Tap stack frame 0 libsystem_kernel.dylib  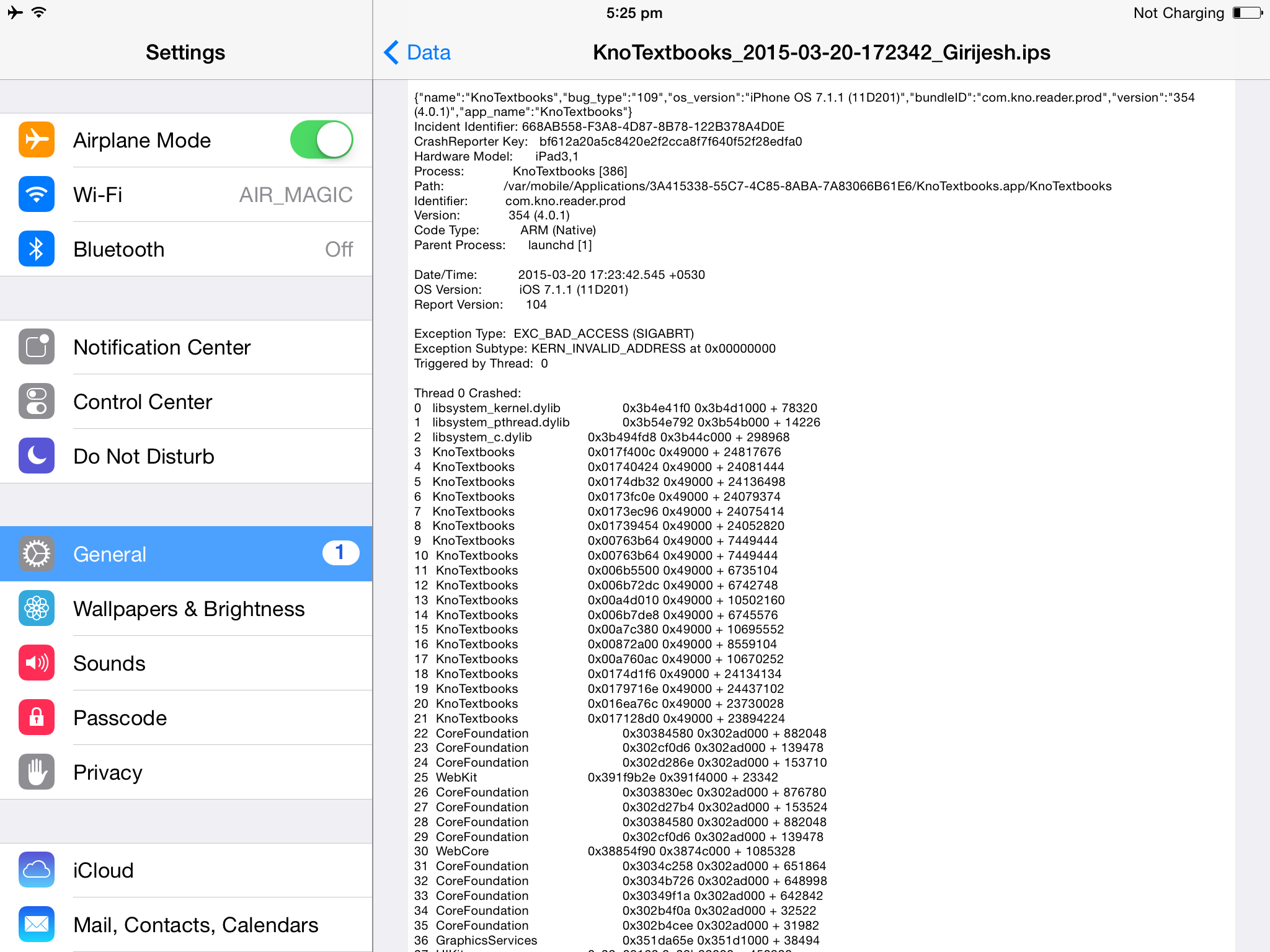pos(616,408)
